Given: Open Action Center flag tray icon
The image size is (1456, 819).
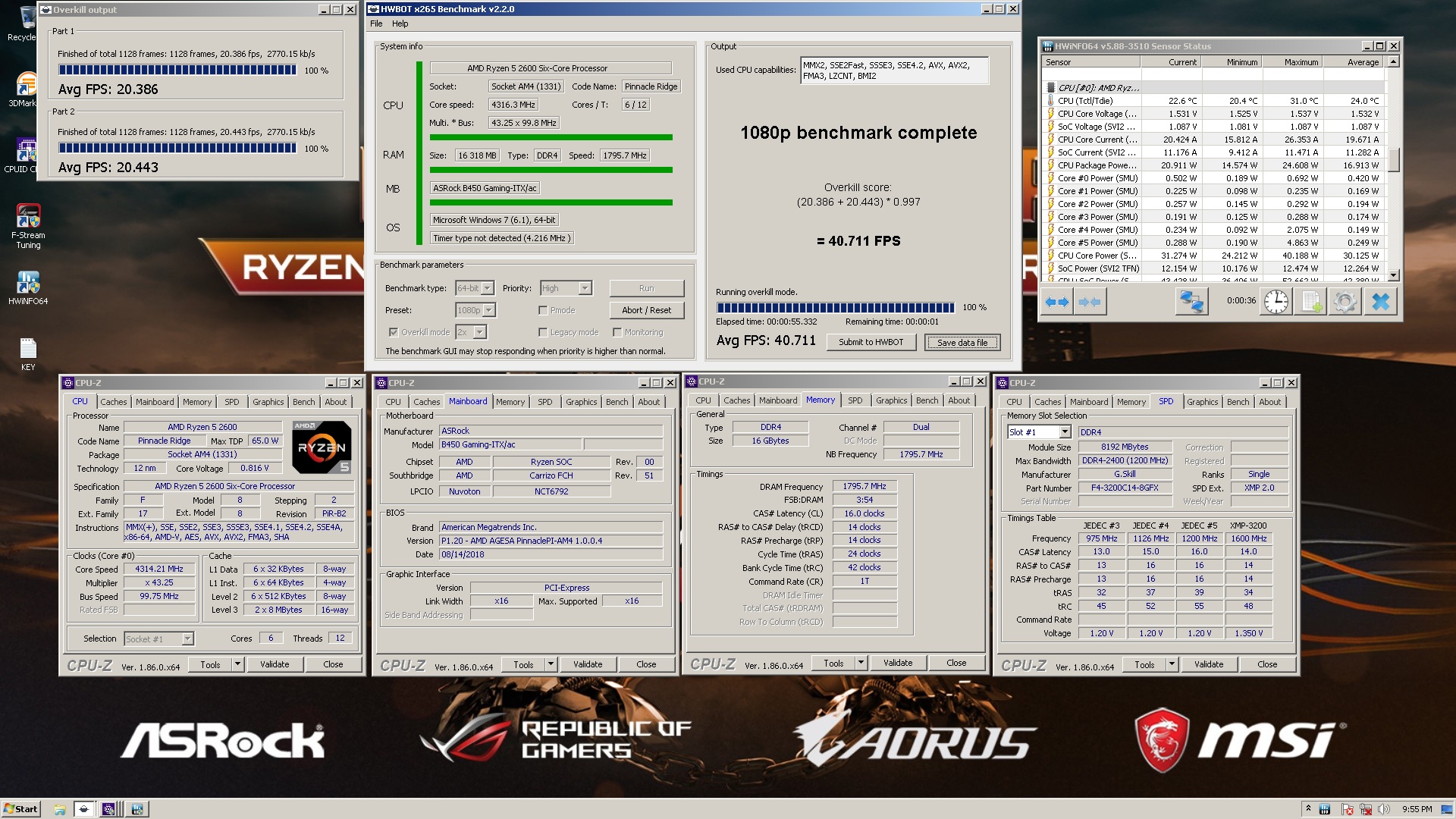Looking at the screenshot, I should click(x=1348, y=809).
